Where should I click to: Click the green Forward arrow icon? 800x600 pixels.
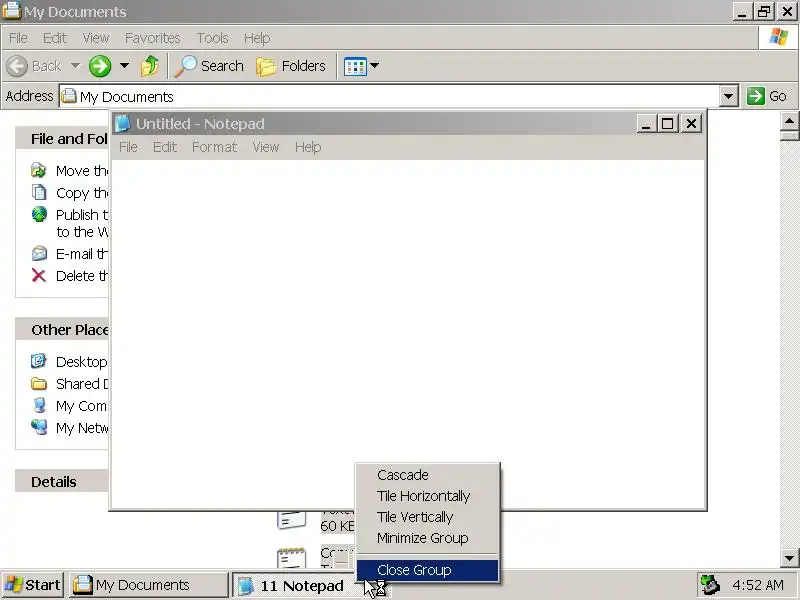(100, 66)
